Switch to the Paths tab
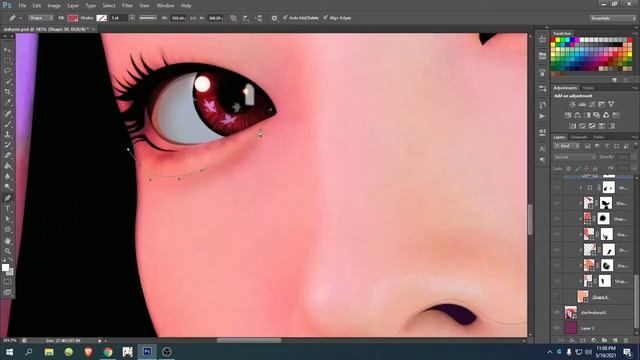The image size is (640, 360). pos(598,137)
